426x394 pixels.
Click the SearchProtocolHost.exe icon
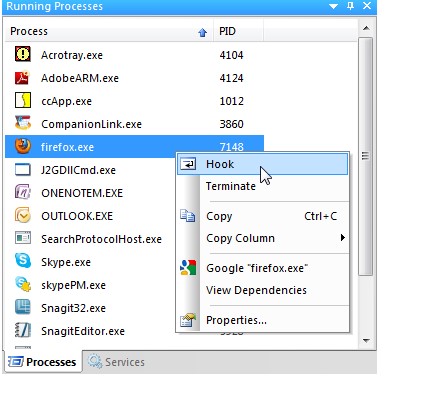point(23,238)
